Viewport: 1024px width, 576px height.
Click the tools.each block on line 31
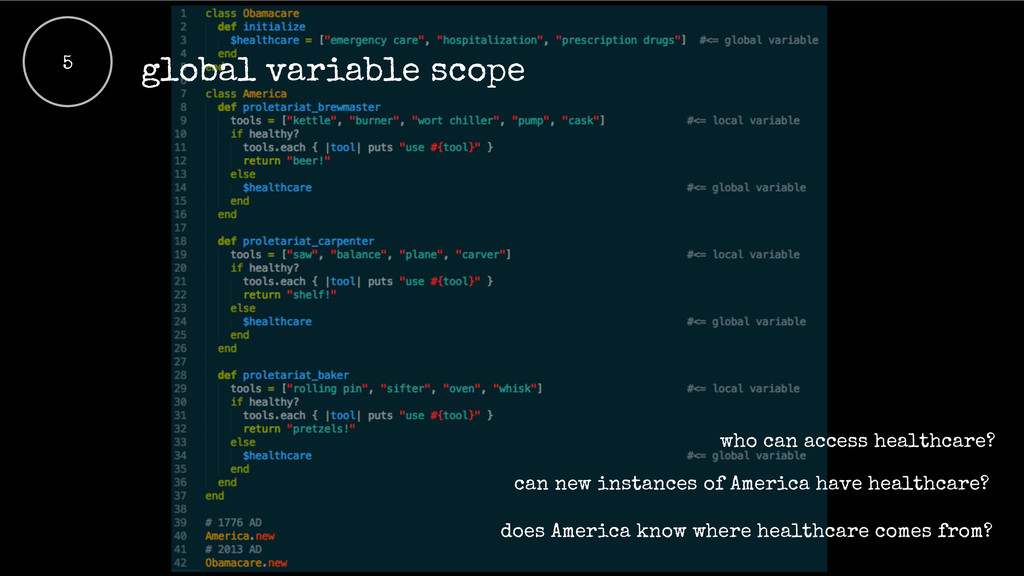coord(368,415)
